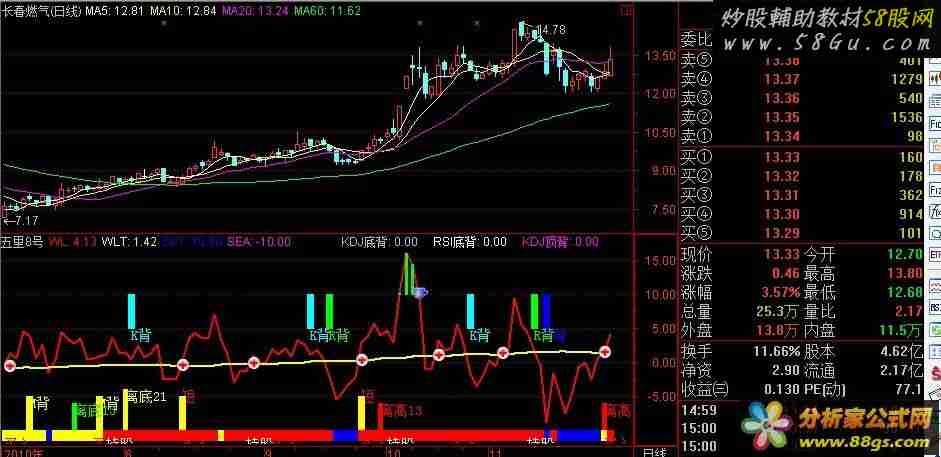Select the 买③ order row label
This screenshot has width=941, height=457.
(696, 196)
